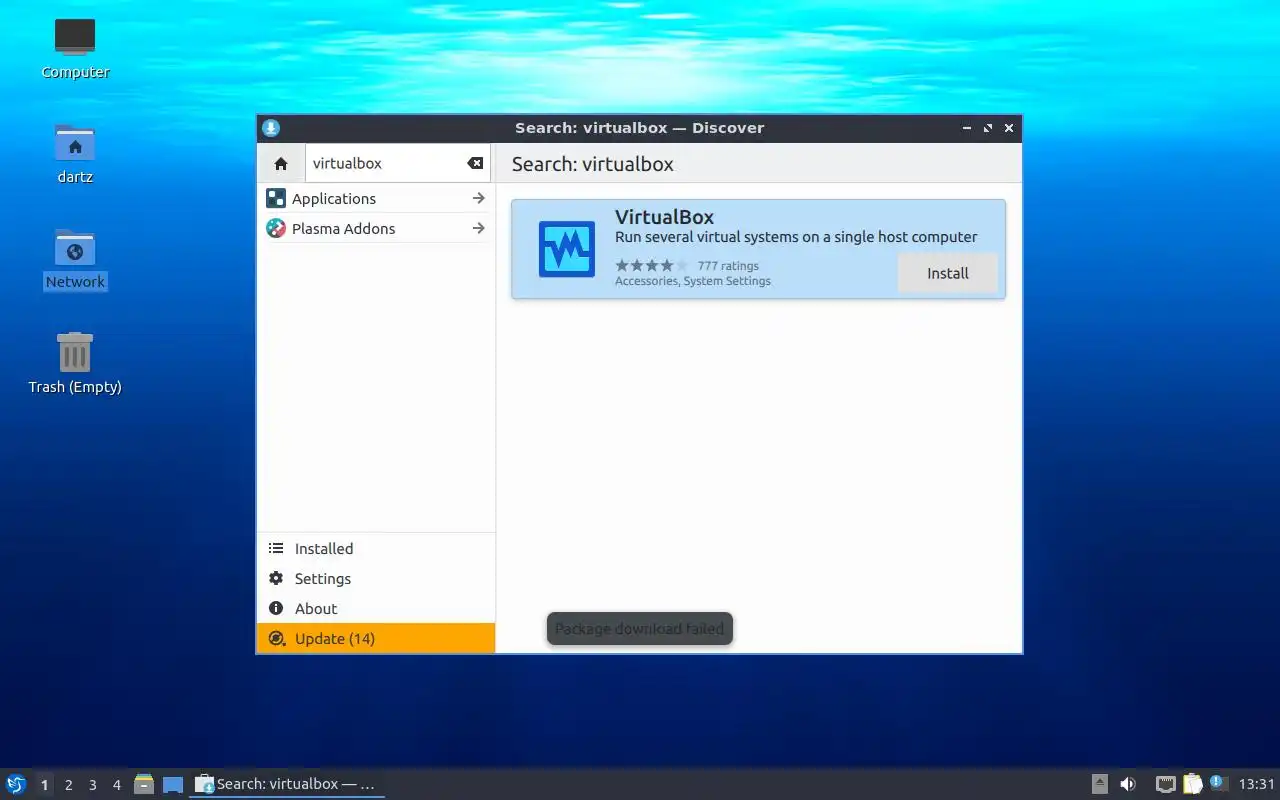1280x800 pixels.
Task: Open file manager from taskbar
Action: pos(144,784)
